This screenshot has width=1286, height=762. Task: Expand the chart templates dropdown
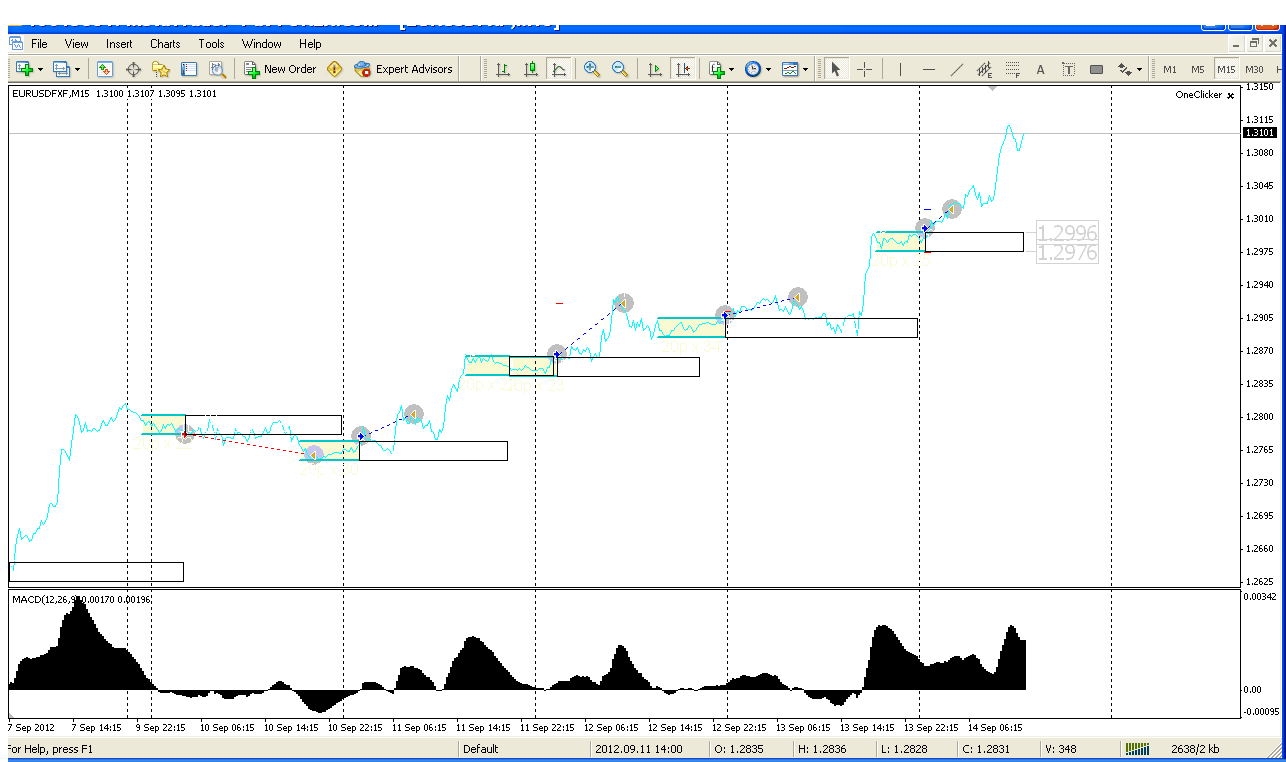tap(805, 69)
